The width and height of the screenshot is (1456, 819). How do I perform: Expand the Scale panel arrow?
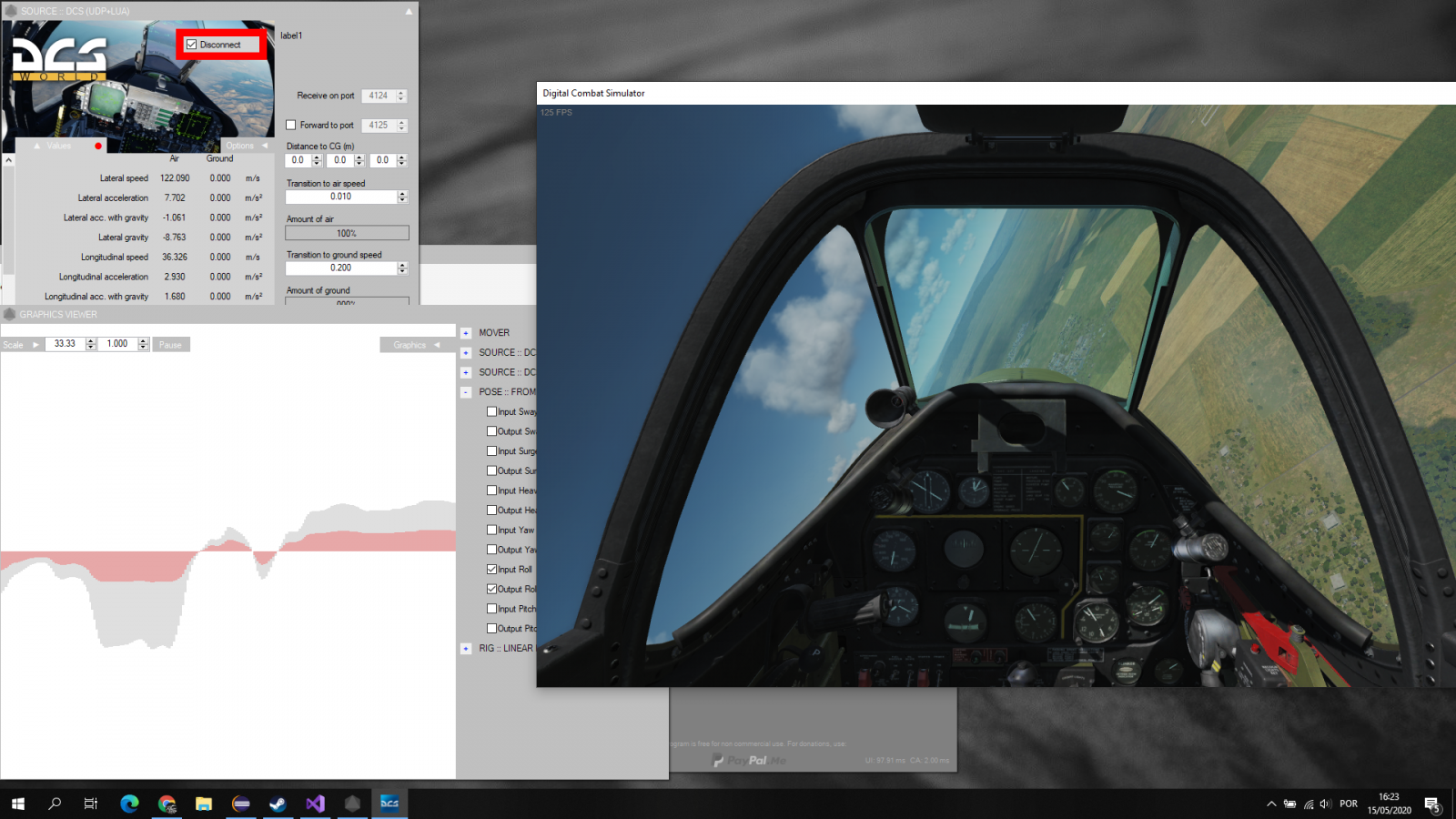click(x=36, y=345)
